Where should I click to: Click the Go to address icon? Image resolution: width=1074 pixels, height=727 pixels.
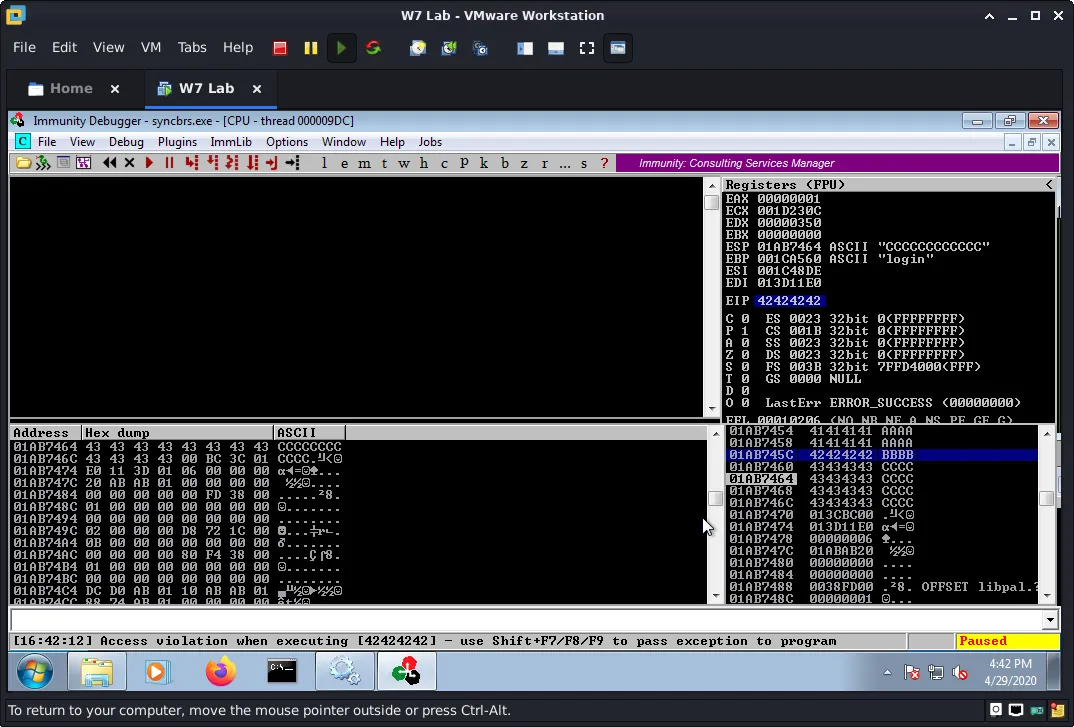click(x=292, y=163)
